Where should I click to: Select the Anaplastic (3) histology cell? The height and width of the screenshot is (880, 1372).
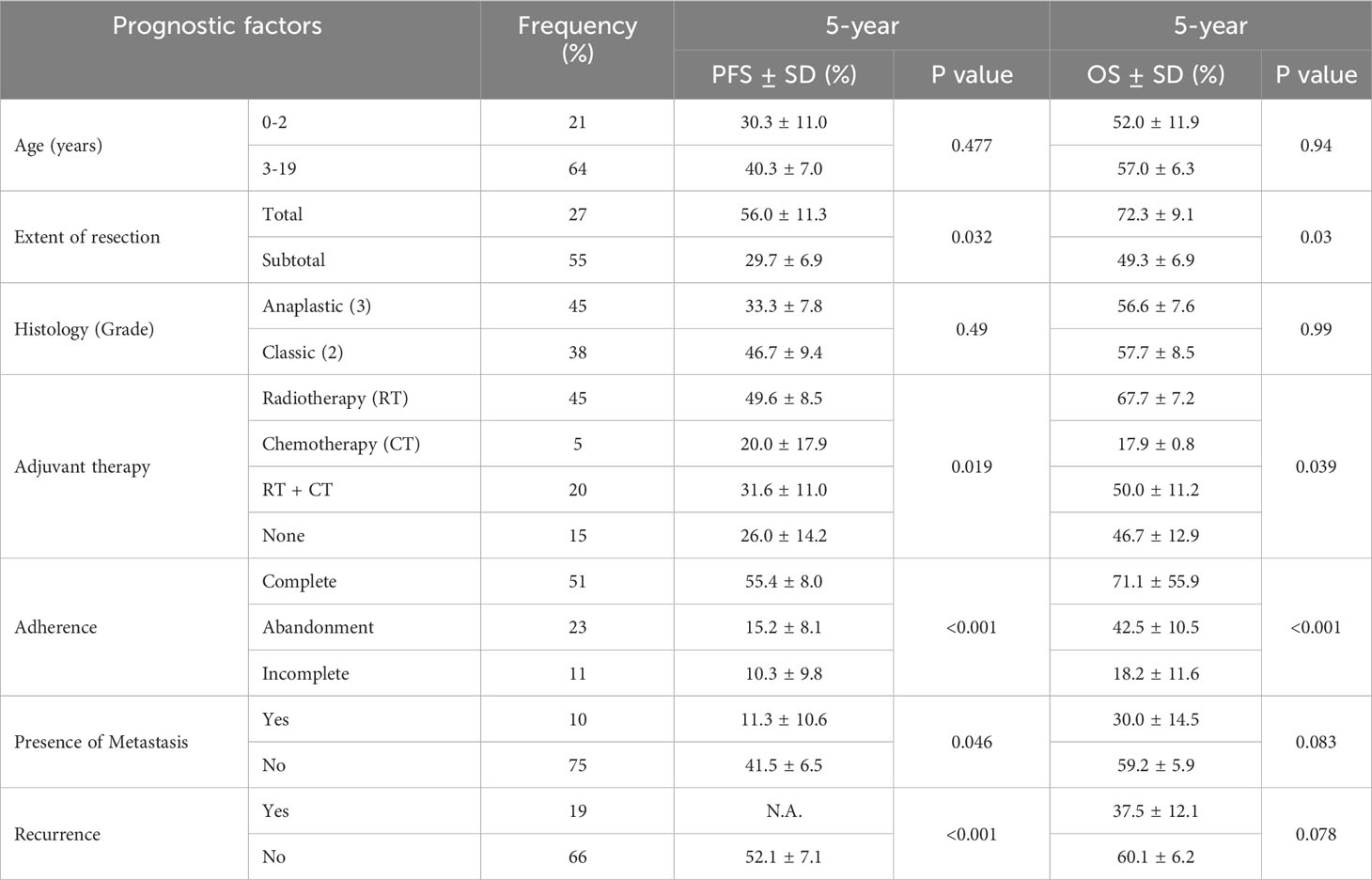[317, 306]
